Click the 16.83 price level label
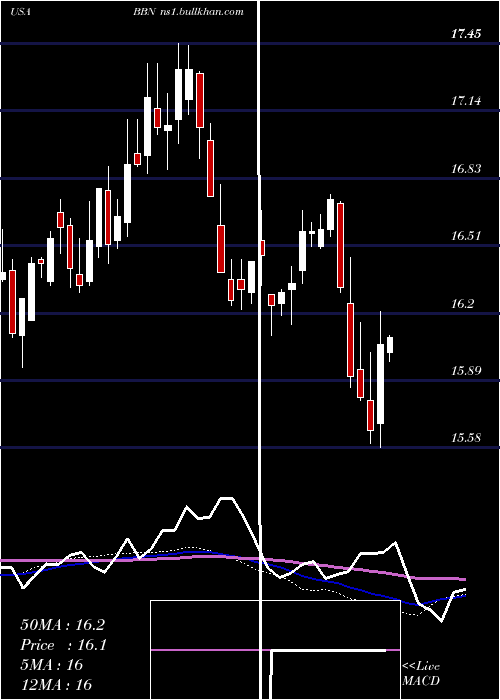The height and width of the screenshot is (700, 500). click(x=466, y=168)
